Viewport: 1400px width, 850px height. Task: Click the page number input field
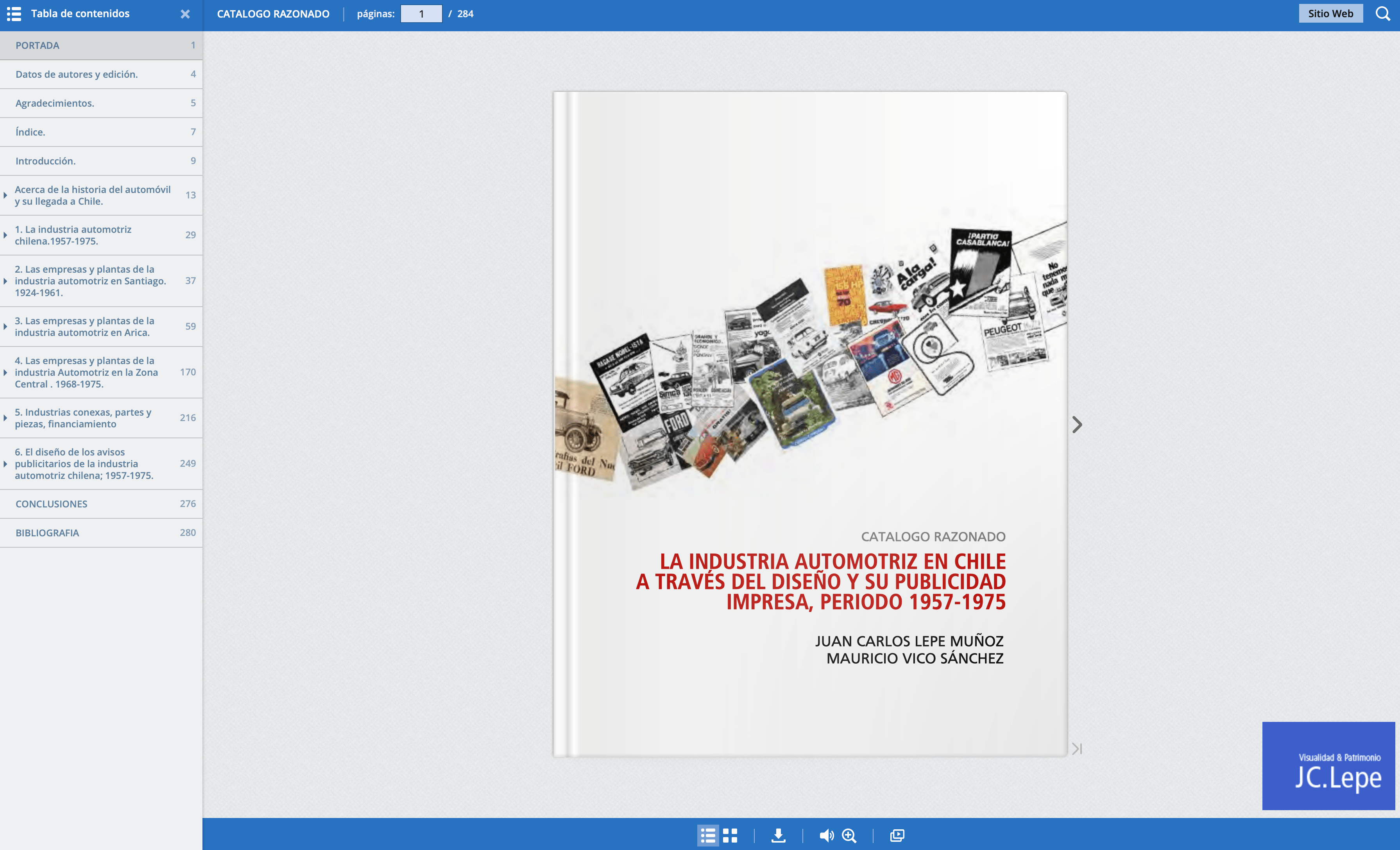pyautogui.click(x=421, y=14)
